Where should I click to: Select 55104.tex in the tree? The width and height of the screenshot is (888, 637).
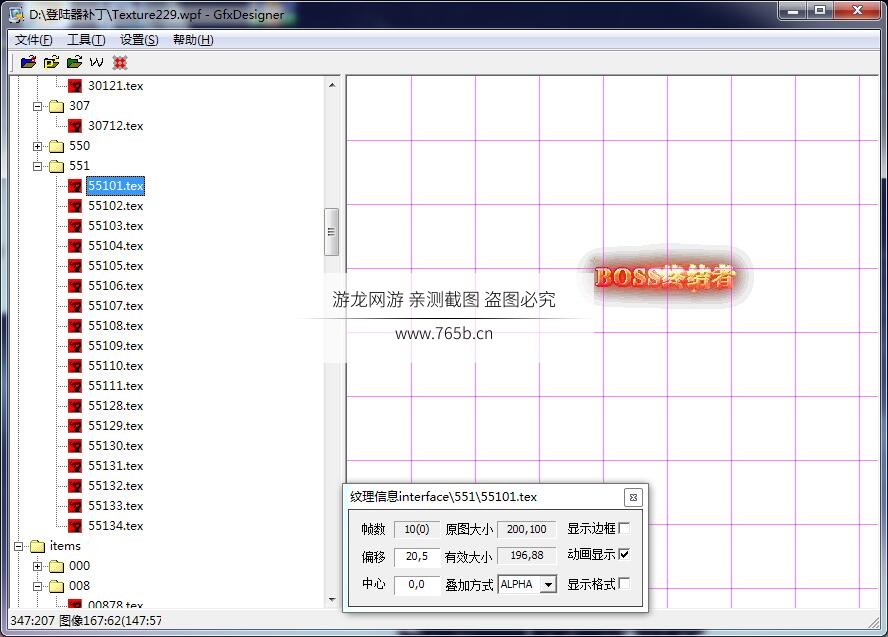pyautogui.click(x=116, y=246)
